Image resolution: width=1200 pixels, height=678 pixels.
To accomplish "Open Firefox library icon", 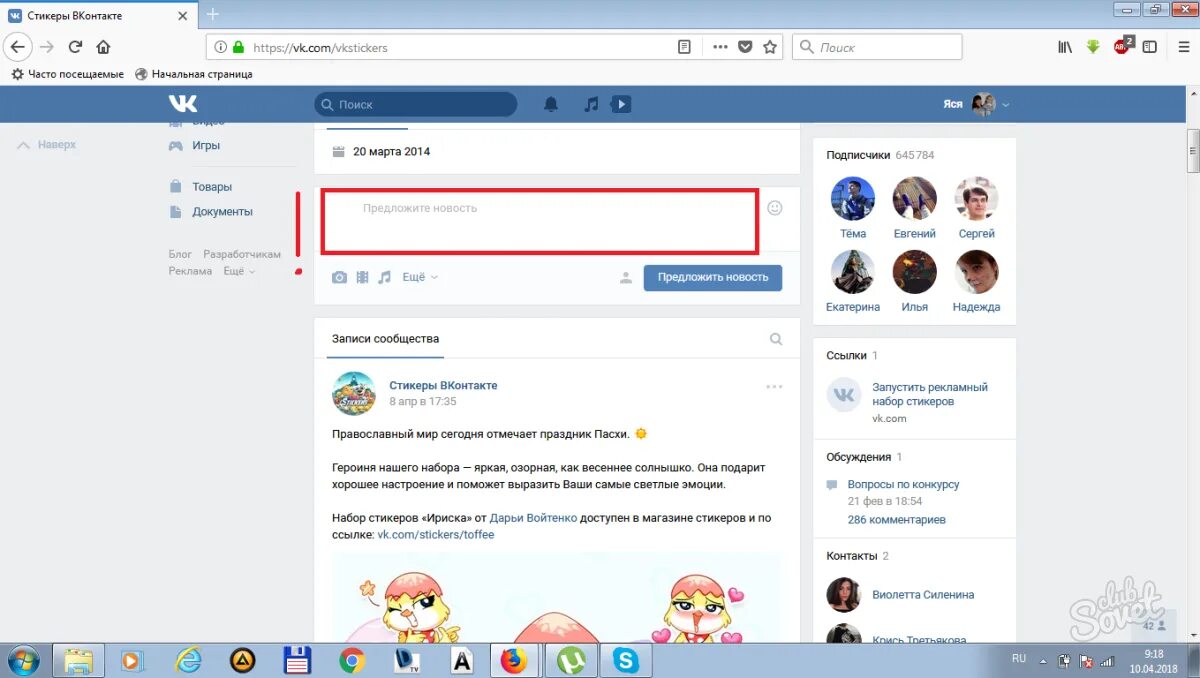I will 1065,47.
